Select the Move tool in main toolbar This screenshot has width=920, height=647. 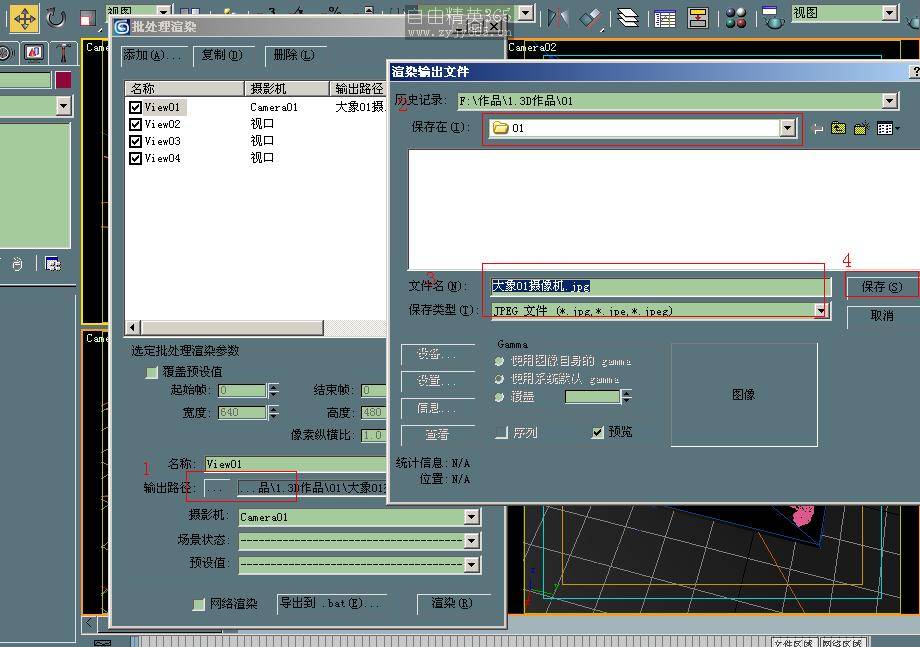[24, 17]
